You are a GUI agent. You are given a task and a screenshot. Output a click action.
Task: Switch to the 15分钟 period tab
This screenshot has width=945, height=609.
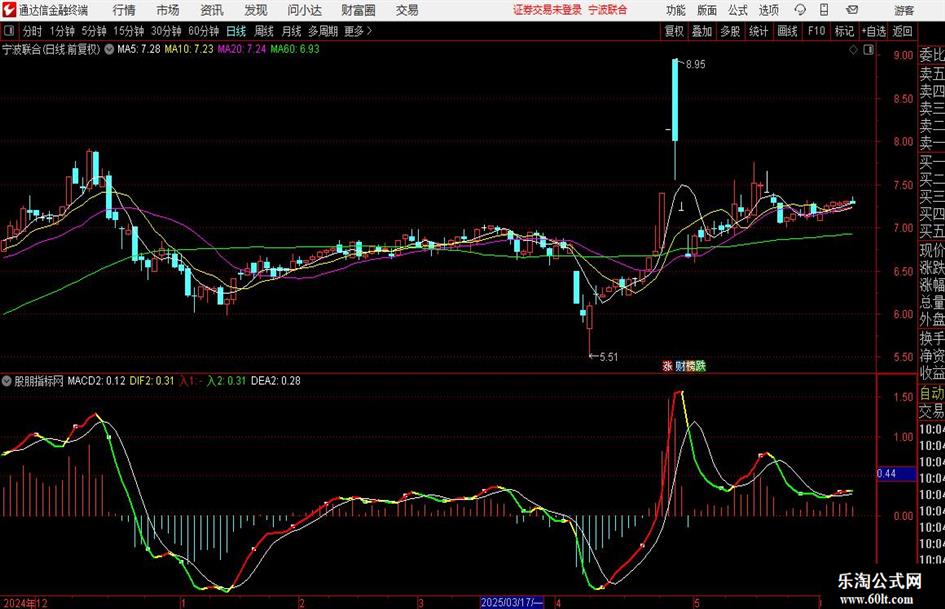pyautogui.click(x=128, y=31)
